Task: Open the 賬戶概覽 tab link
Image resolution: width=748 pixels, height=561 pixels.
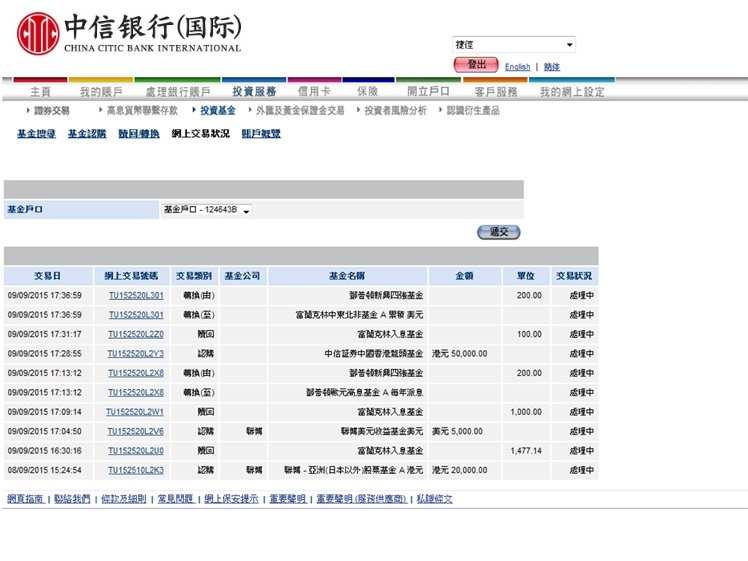Action: (261, 134)
